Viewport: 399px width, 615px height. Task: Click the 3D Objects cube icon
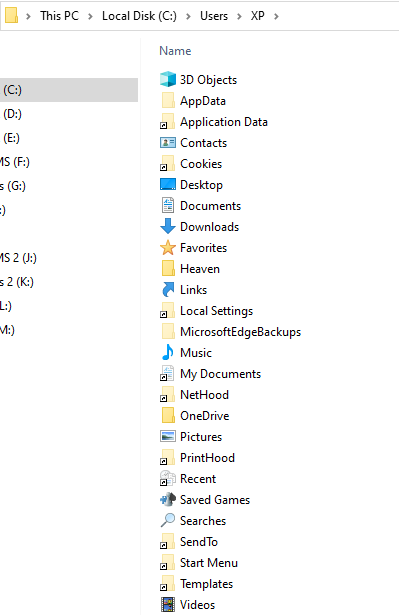pyautogui.click(x=168, y=80)
